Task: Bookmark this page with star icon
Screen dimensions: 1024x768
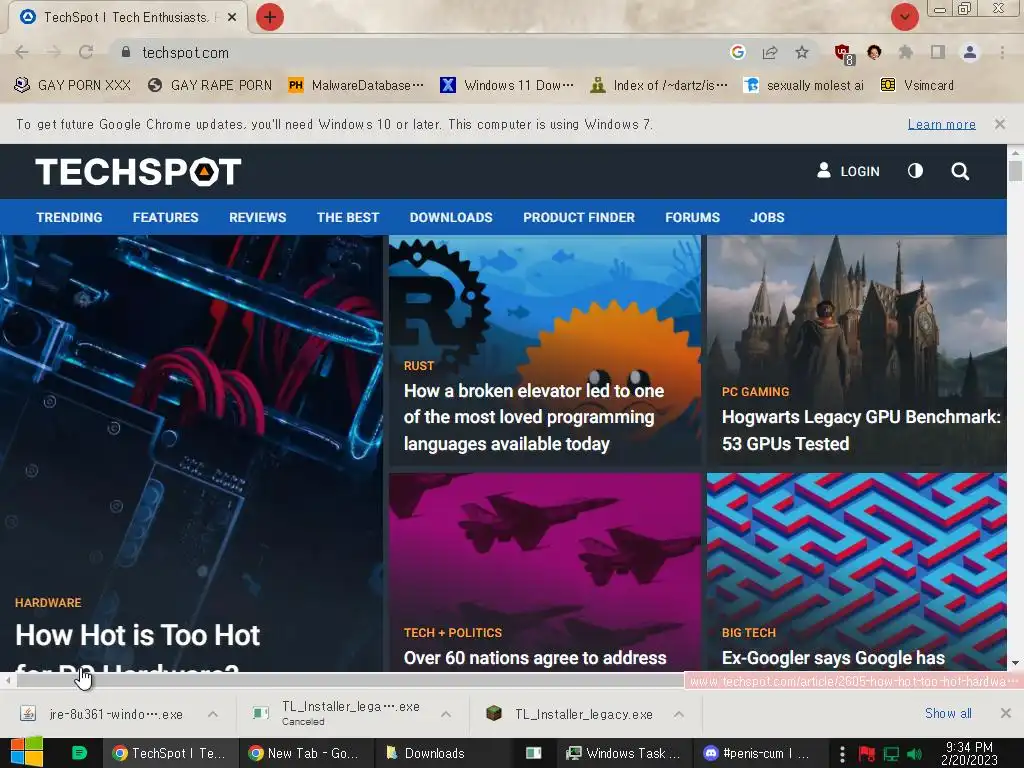Action: [x=802, y=52]
